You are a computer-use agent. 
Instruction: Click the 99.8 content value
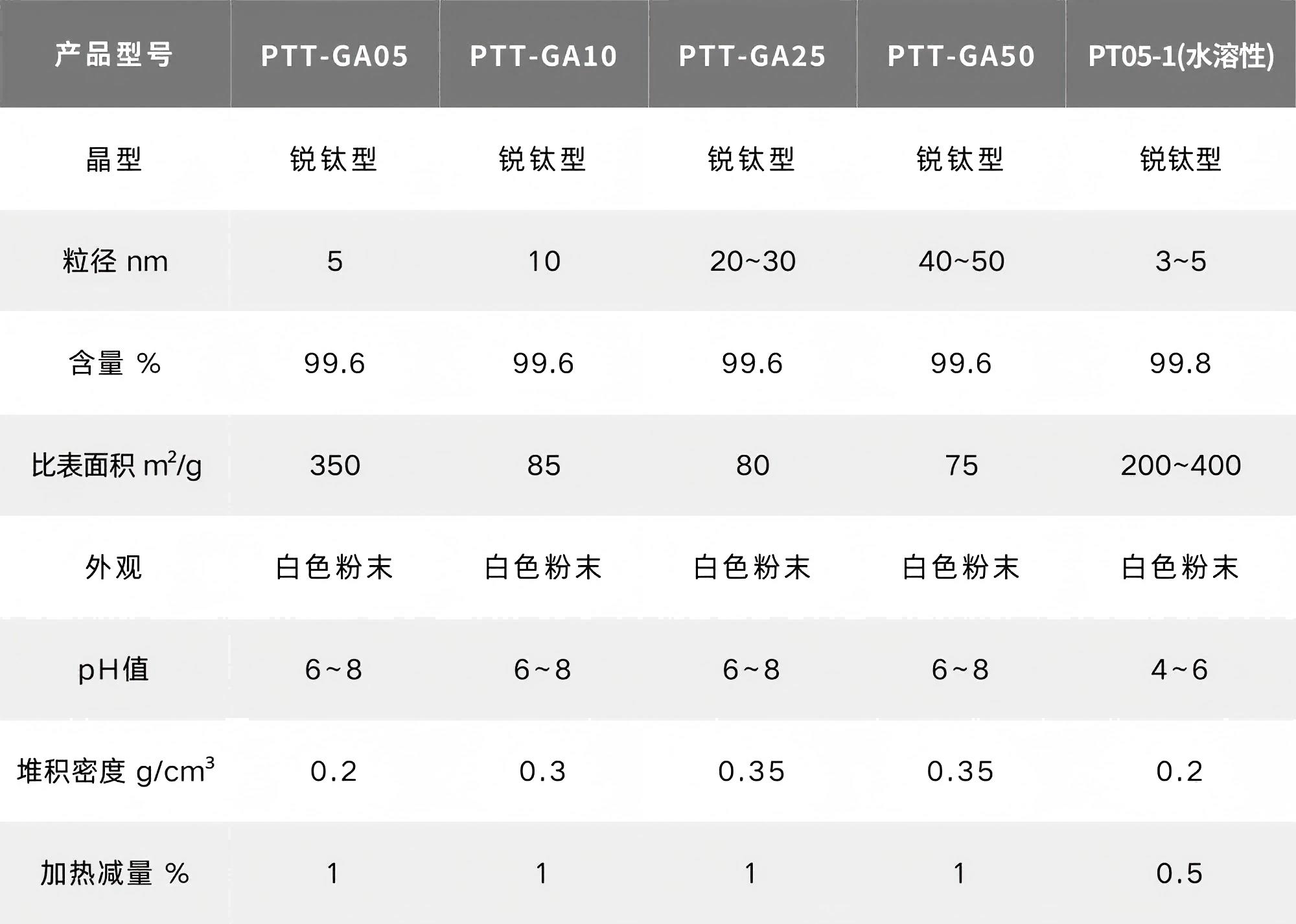[x=1180, y=364]
